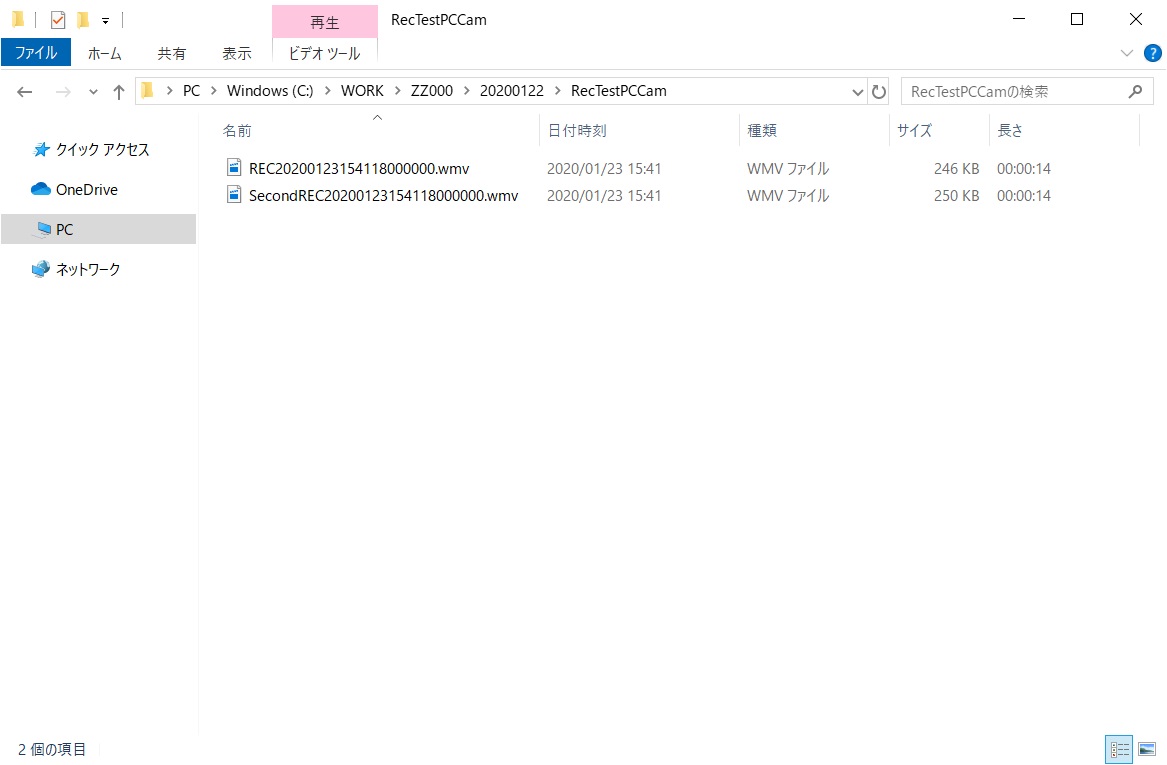Screen dimensions: 1167x765
Task: Click PC in the address breadcrumb
Action: (x=191, y=91)
